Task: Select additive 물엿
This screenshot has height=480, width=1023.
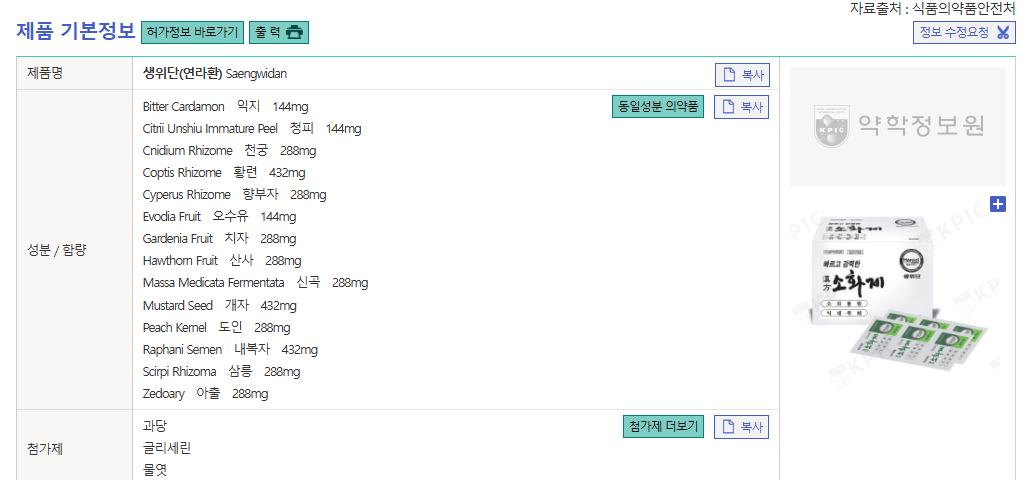Action: [x=155, y=470]
